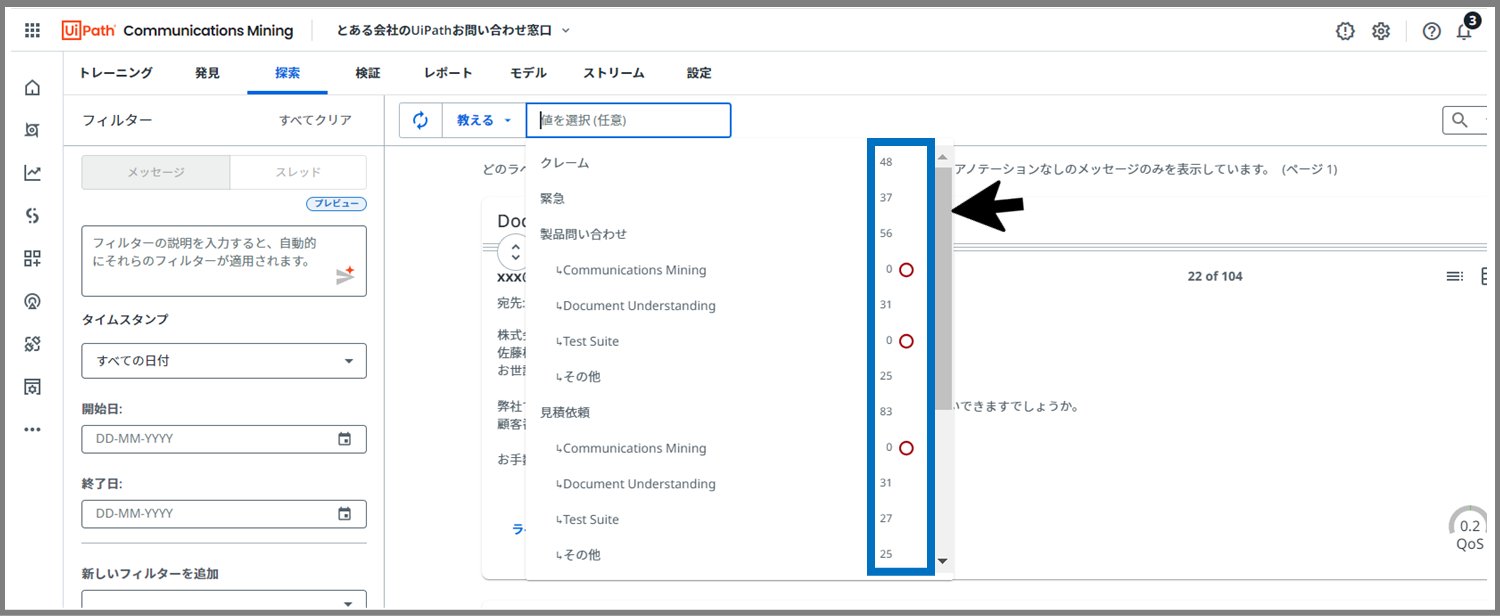Viewport: 1500px width, 616px height.
Task: Click the red circle on 製品問い合わせ Test Suite row
Action: [906, 341]
